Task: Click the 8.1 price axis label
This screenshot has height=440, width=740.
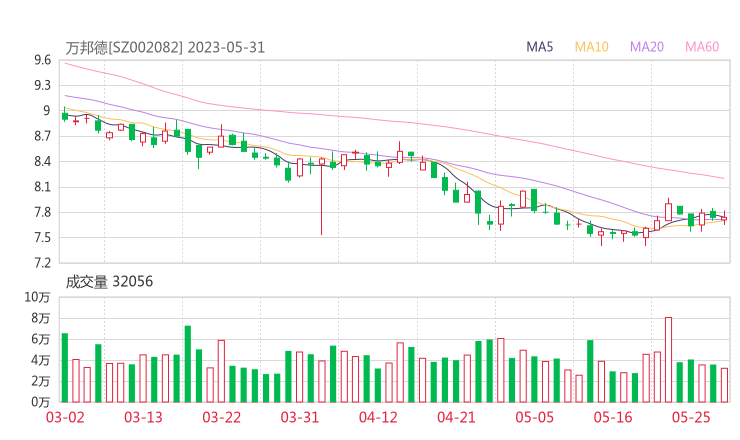Action: coord(42,187)
